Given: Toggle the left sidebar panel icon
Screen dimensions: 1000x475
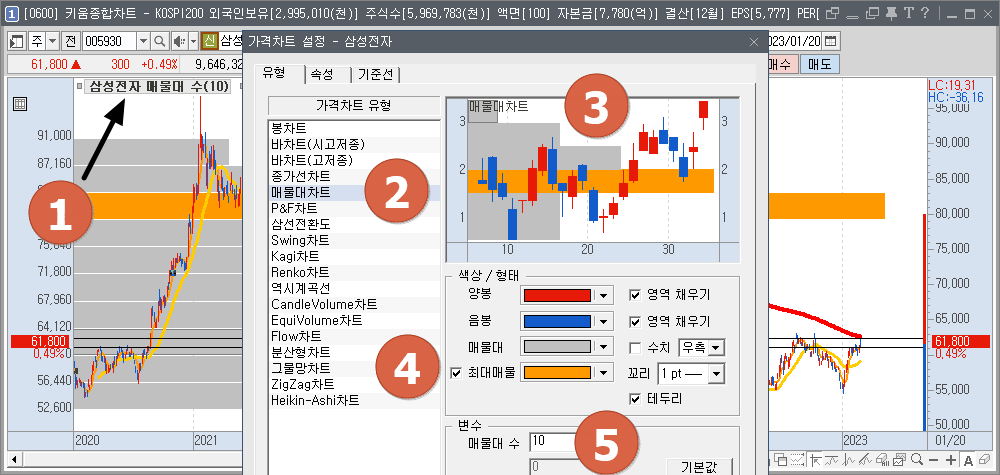Looking at the screenshot, I should point(17,41).
